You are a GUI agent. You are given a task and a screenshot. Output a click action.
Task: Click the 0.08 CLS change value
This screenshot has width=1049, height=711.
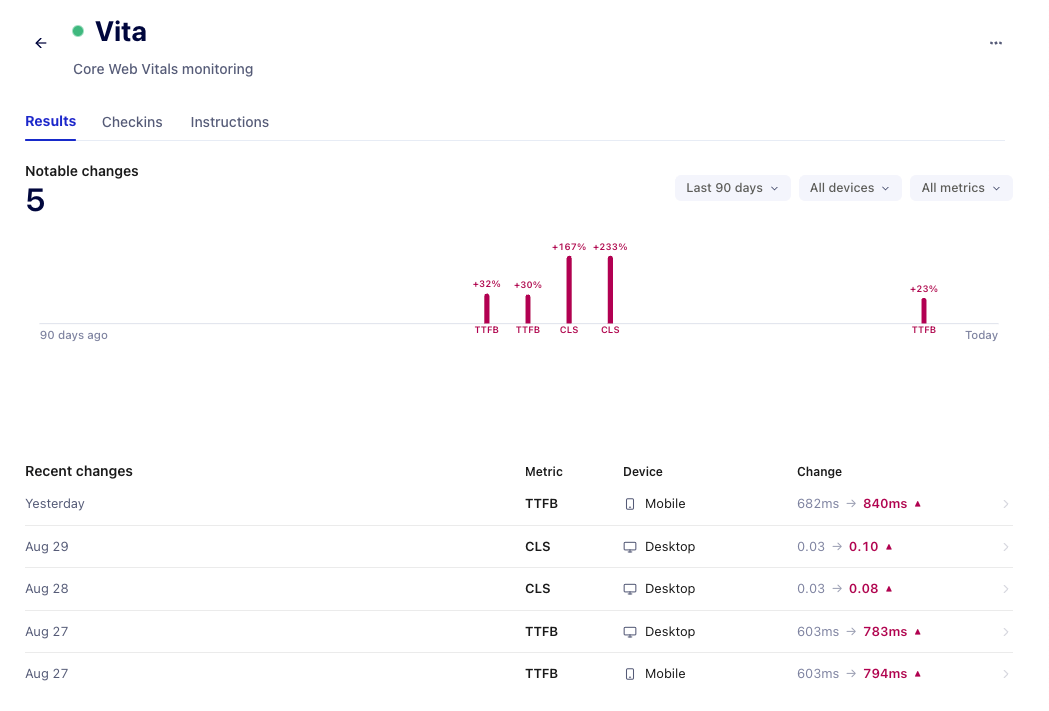(x=863, y=589)
